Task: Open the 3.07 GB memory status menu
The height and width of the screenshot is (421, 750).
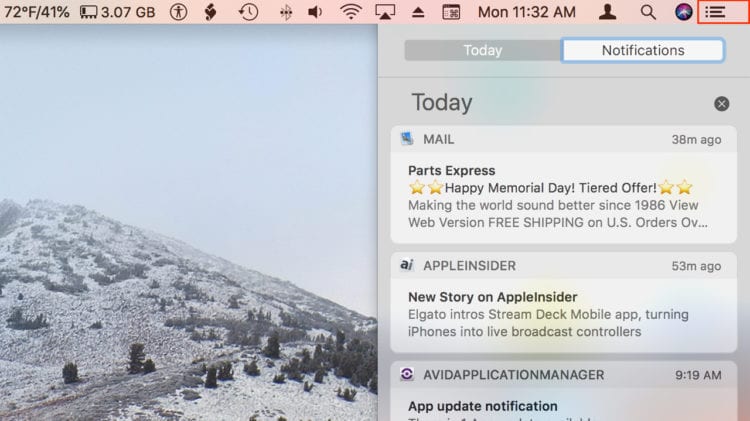Action: (118, 12)
